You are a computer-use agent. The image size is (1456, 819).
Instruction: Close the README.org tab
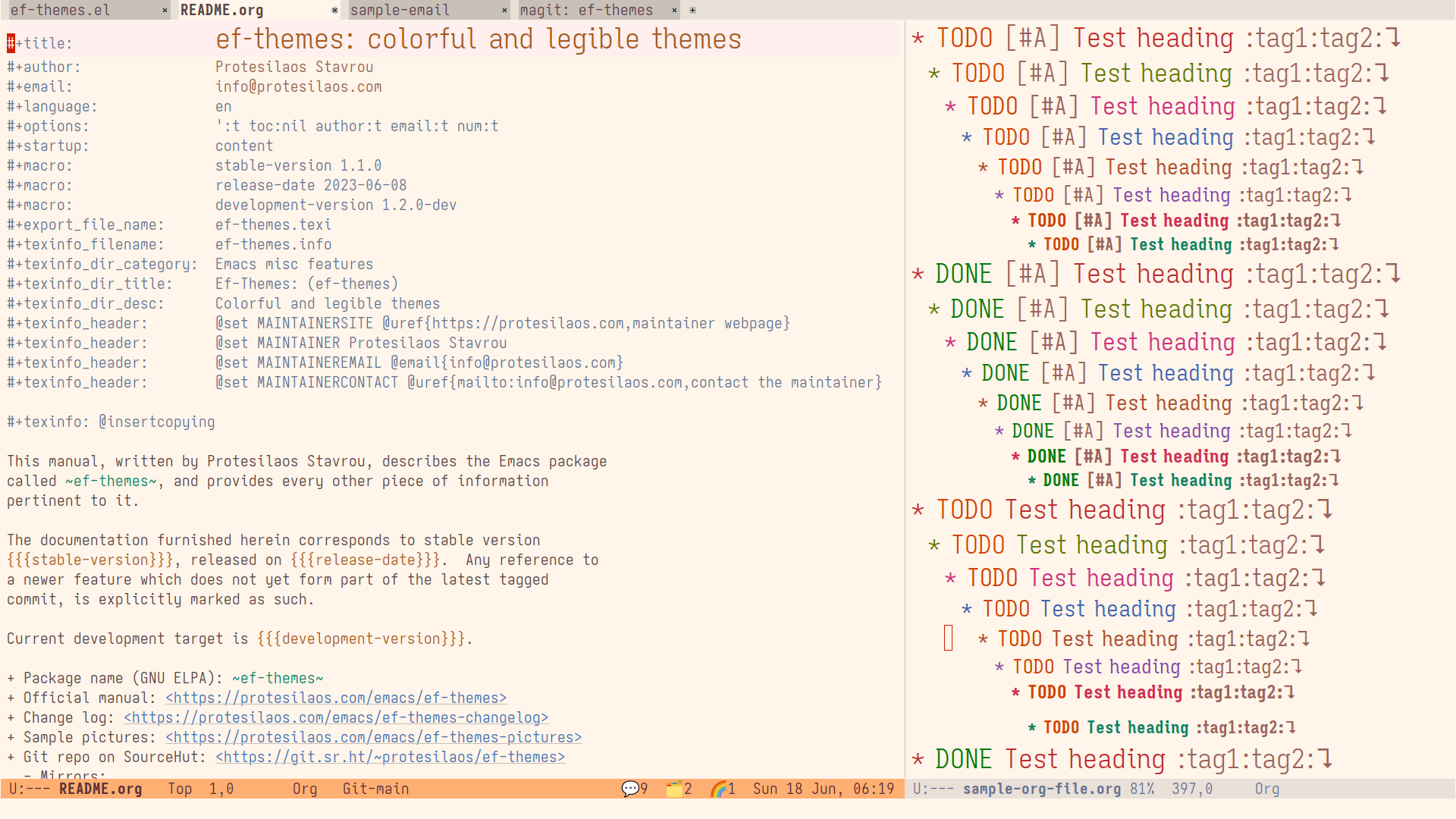click(x=334, y=11)
